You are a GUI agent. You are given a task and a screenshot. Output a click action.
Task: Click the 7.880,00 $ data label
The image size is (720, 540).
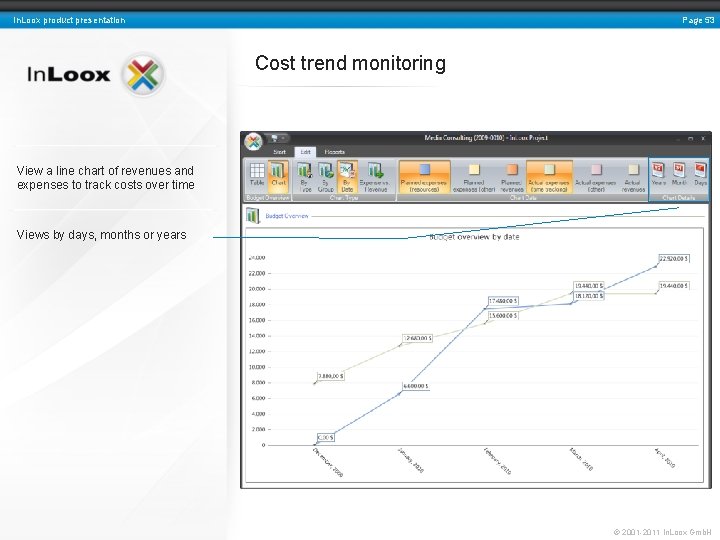pos(331,376)
